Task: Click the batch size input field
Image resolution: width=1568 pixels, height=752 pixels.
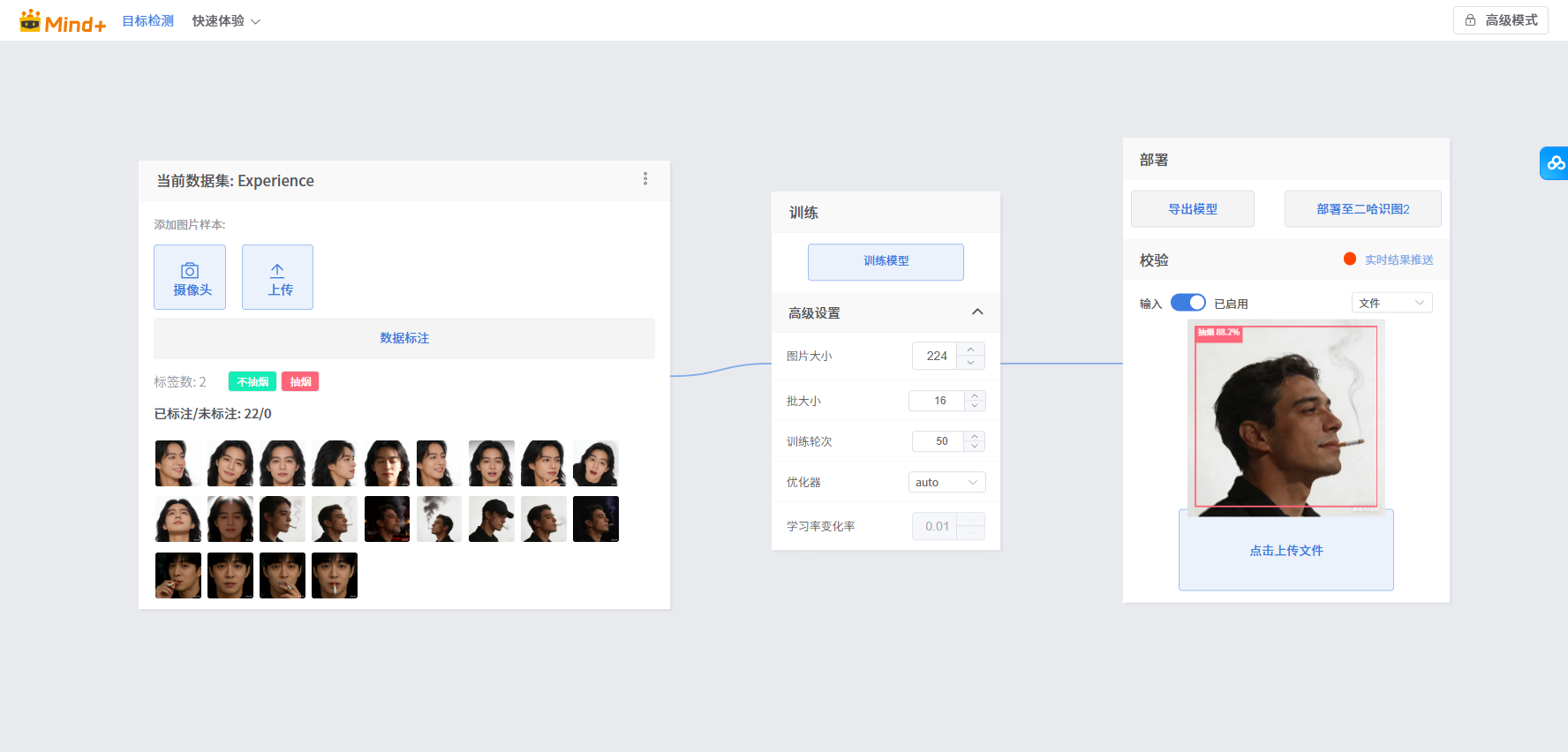Action: tap(938, 401)
